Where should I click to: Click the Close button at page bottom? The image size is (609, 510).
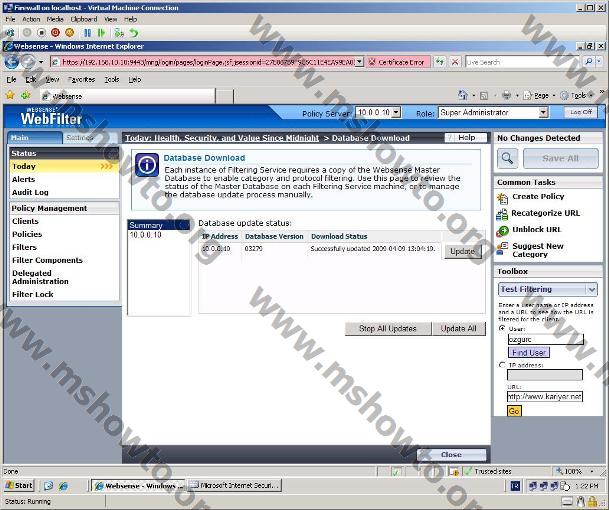(451, 454)
